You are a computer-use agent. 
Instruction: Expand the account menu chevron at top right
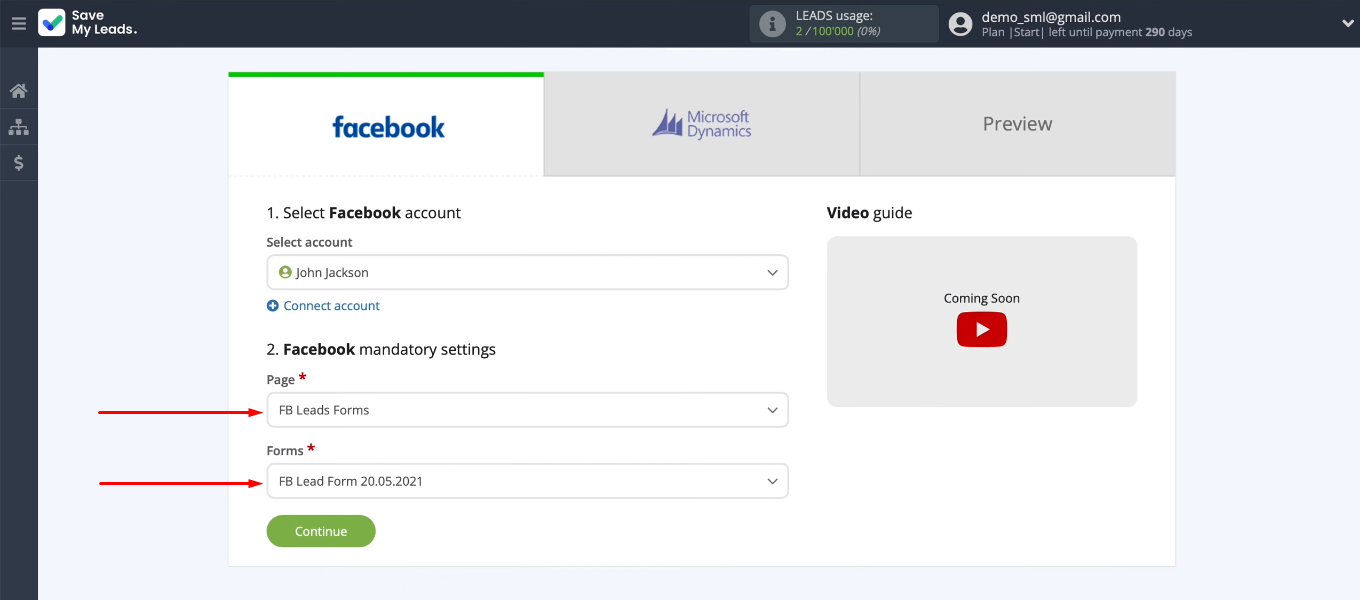[x=1346, y=24]
